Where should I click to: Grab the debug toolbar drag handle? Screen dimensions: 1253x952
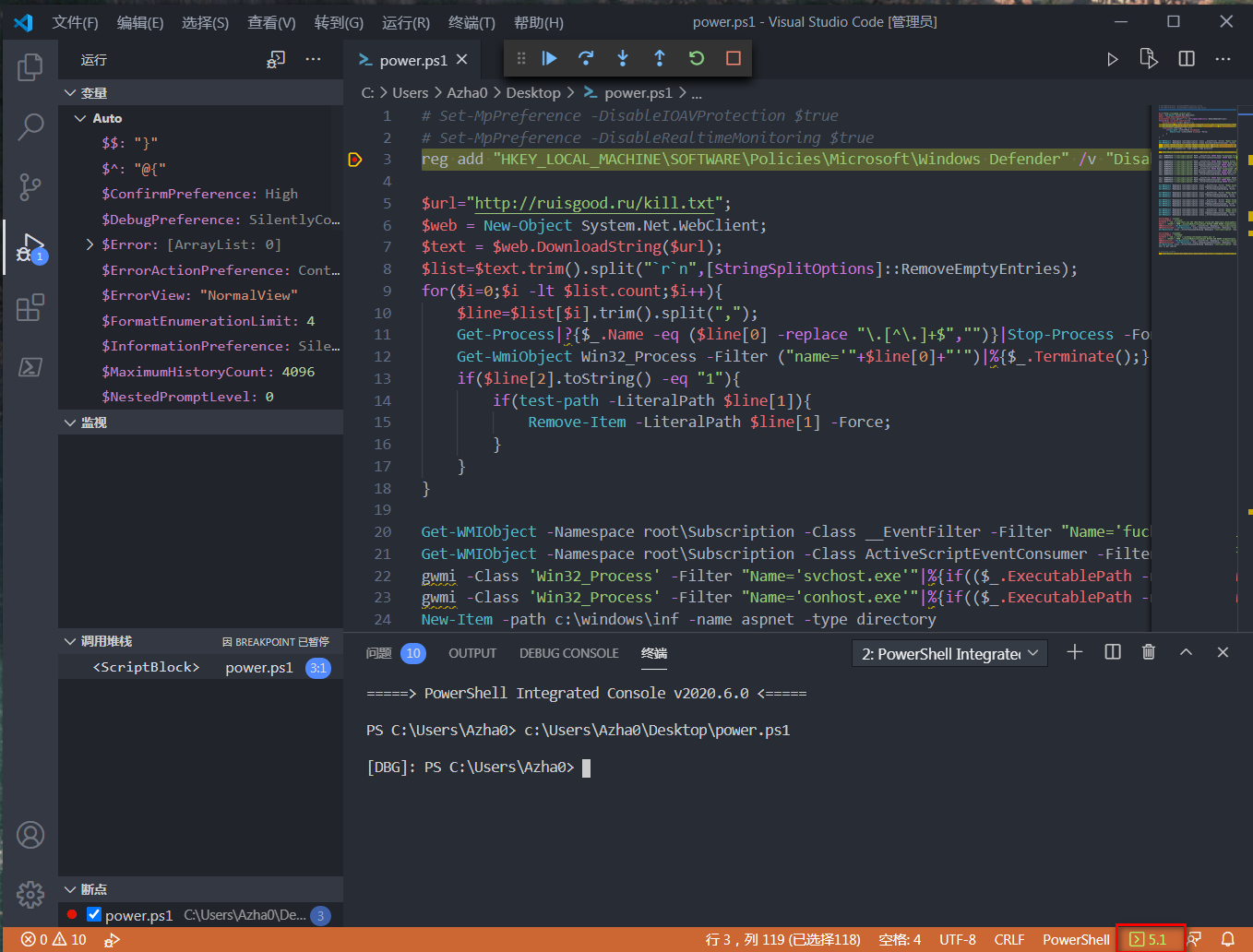(x=521, y=58)
